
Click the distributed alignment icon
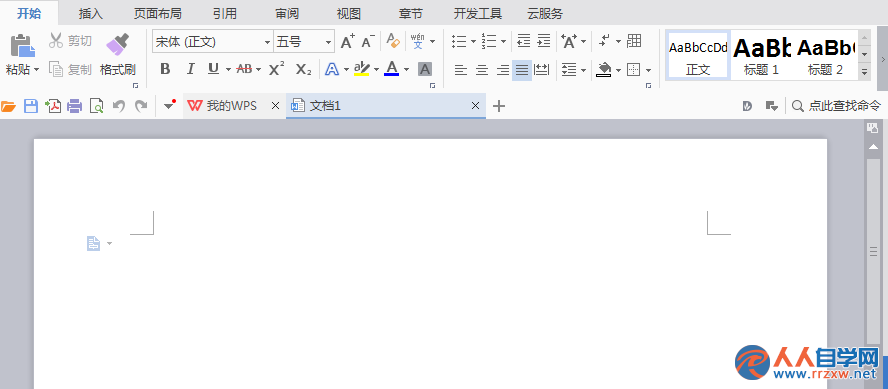pyautogui.click(x=541, y=70)
